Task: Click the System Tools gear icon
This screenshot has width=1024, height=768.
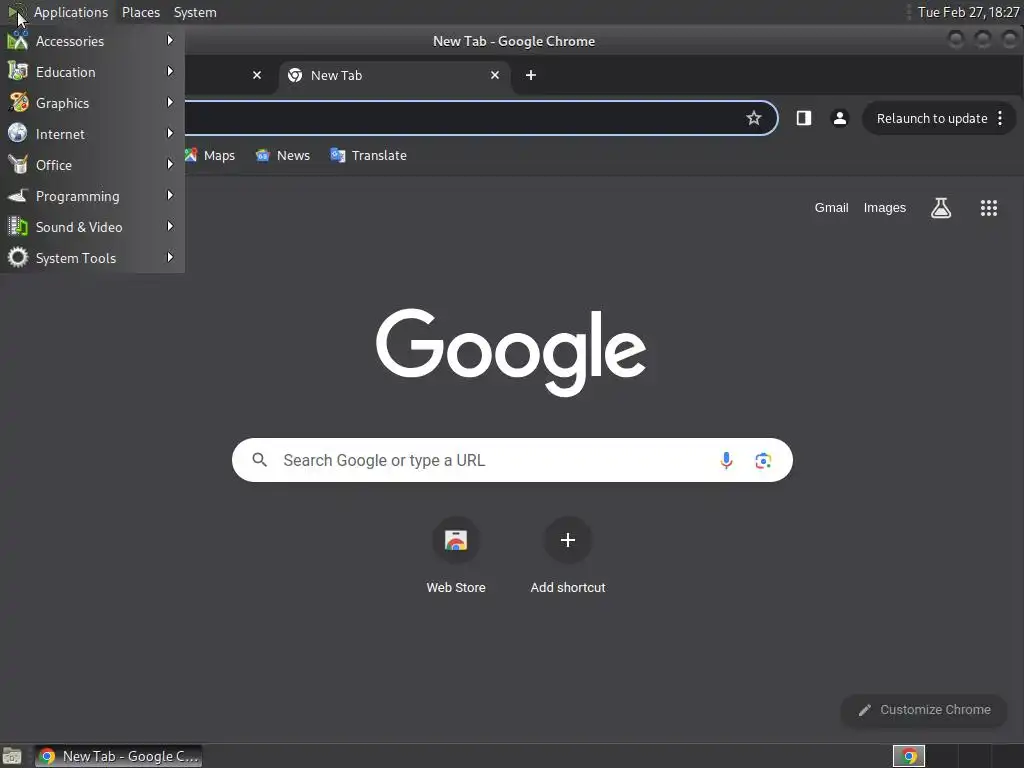Action: 18,257
